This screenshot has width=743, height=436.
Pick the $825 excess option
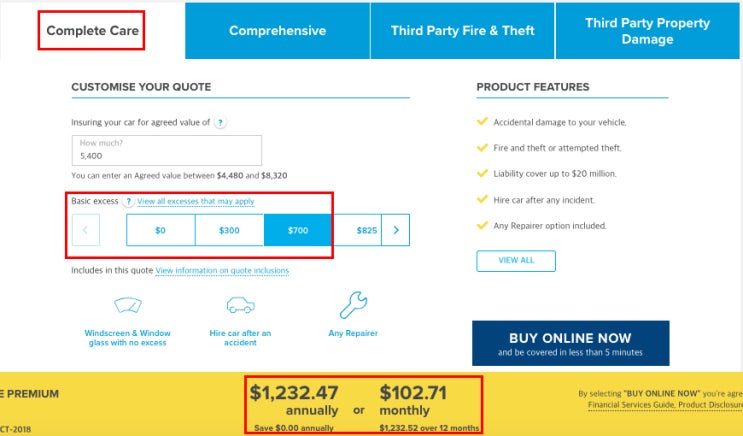(366, 230)
